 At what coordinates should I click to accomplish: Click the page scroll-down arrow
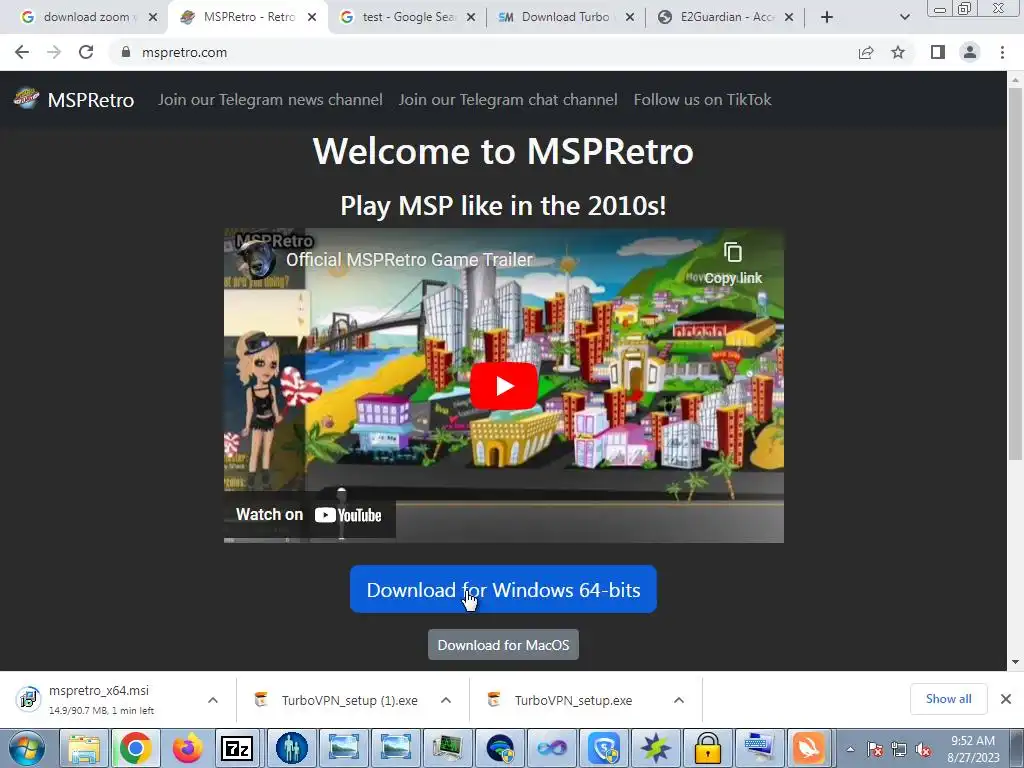point(1015,662)
